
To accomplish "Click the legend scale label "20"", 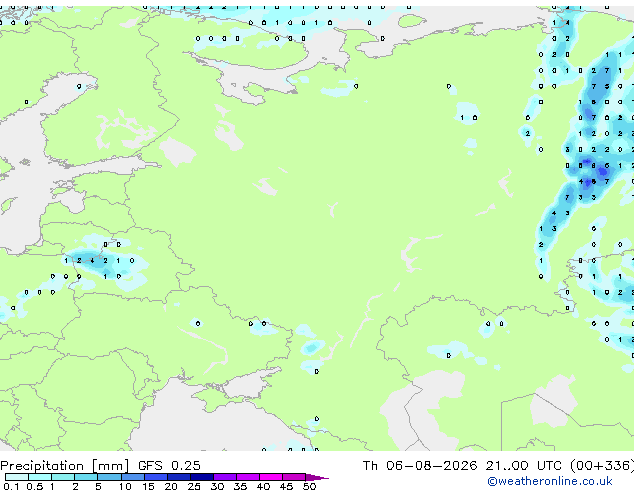I will tap(171, 486).
